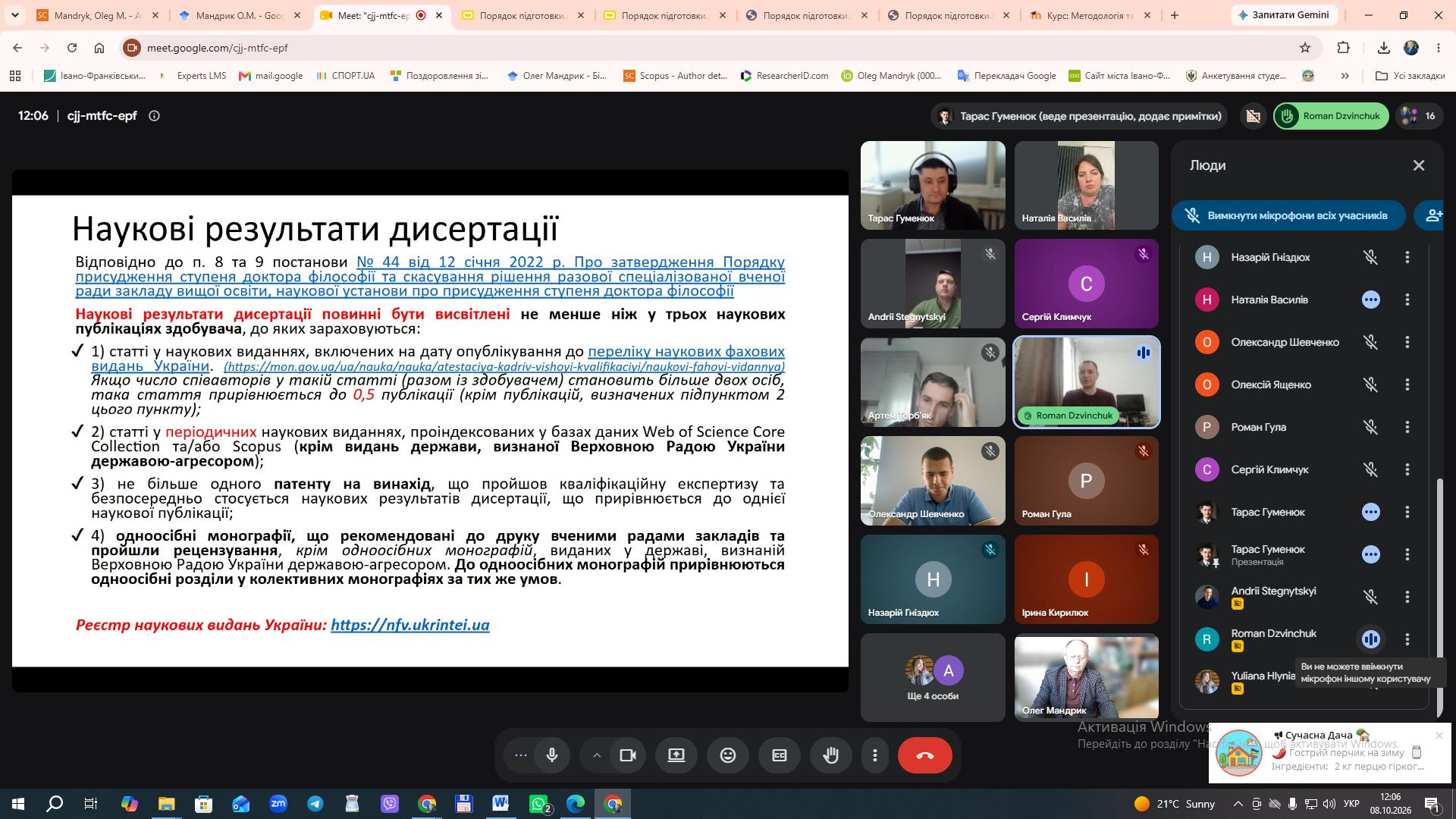Click the speaking indicator beside Roman Dzvinchuk
This screenshot has height=819, width=1456.
click(x=1370, y=639)
